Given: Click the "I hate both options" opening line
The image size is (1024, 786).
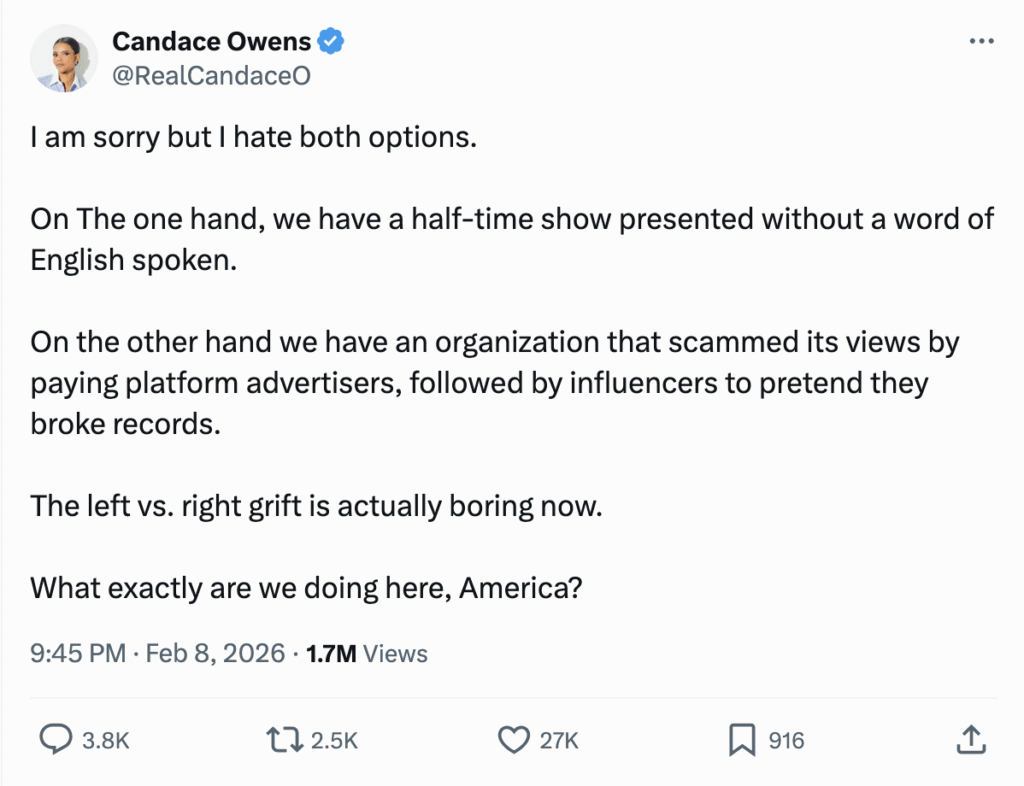Looking at the screenshot, I should tap(253, 137).
